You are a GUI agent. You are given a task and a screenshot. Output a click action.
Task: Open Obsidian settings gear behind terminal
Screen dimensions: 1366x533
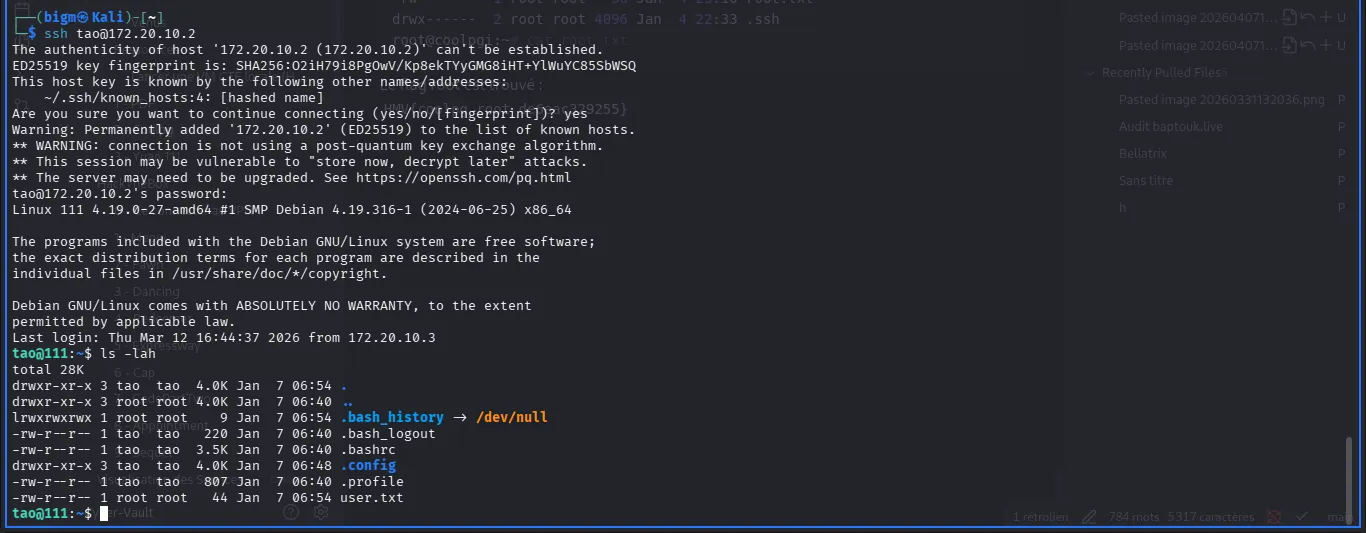(x=321, y=512)
